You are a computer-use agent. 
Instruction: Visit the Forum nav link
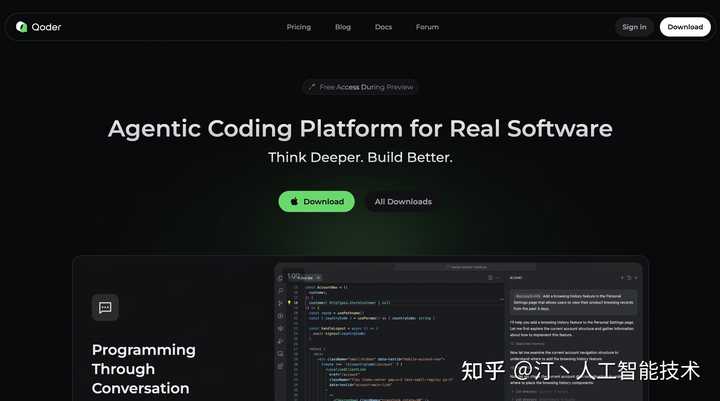click(x=427, y=27)
